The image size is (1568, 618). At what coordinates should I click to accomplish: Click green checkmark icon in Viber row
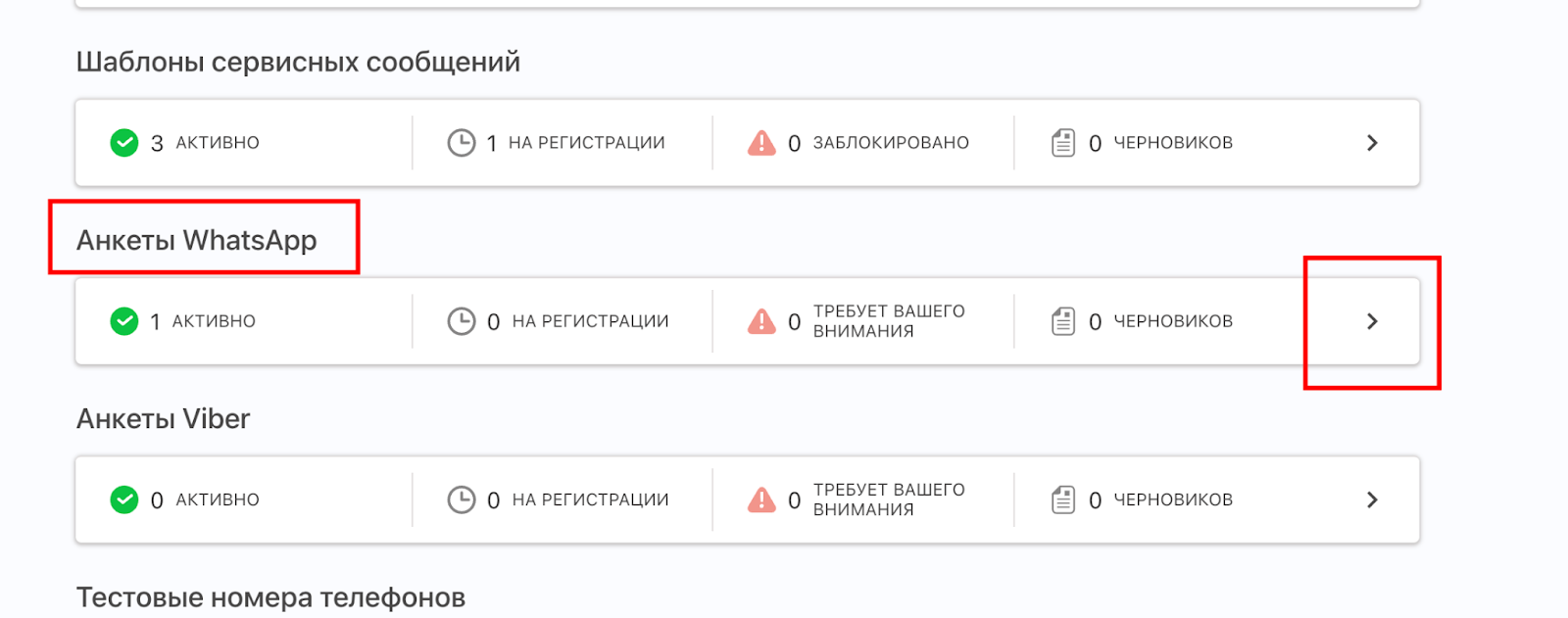(x=124, y=499)
